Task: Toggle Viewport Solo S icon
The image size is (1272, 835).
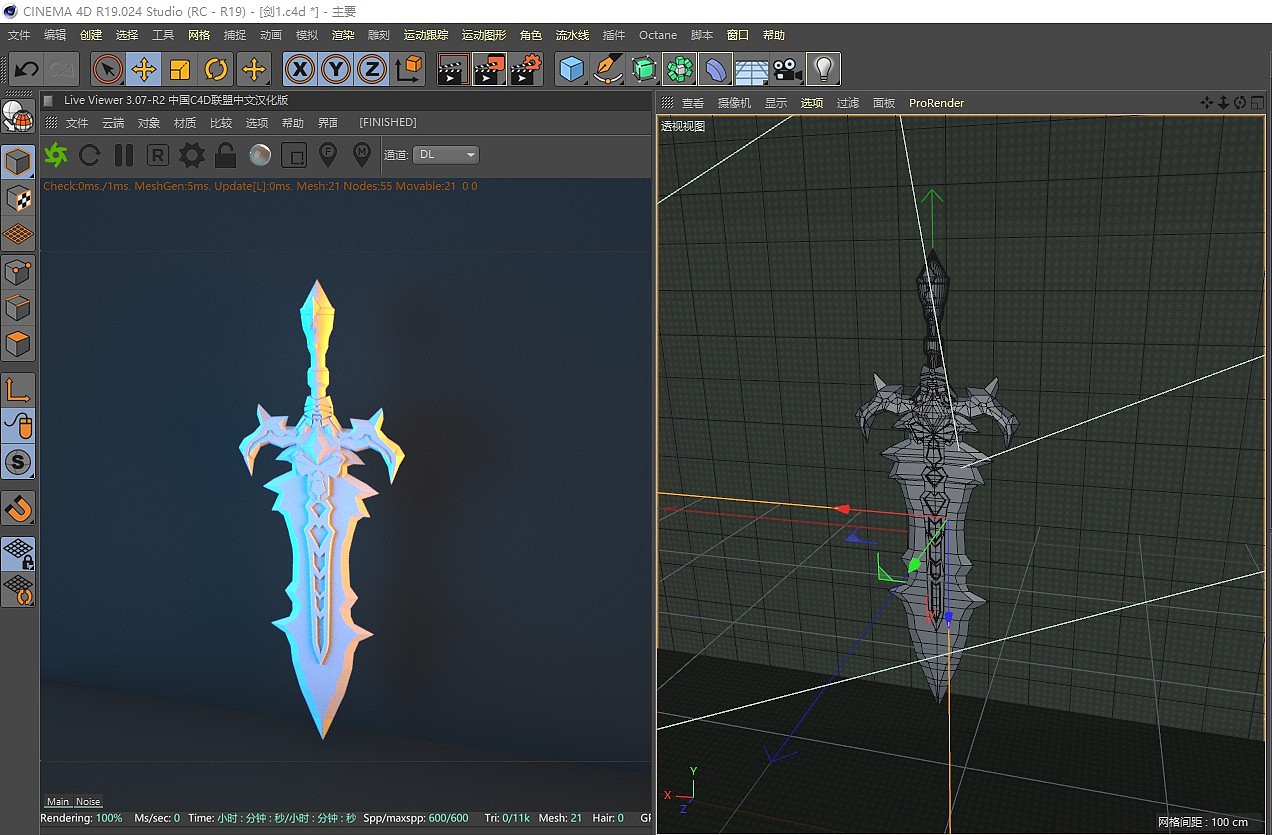Action: point(19,461)
